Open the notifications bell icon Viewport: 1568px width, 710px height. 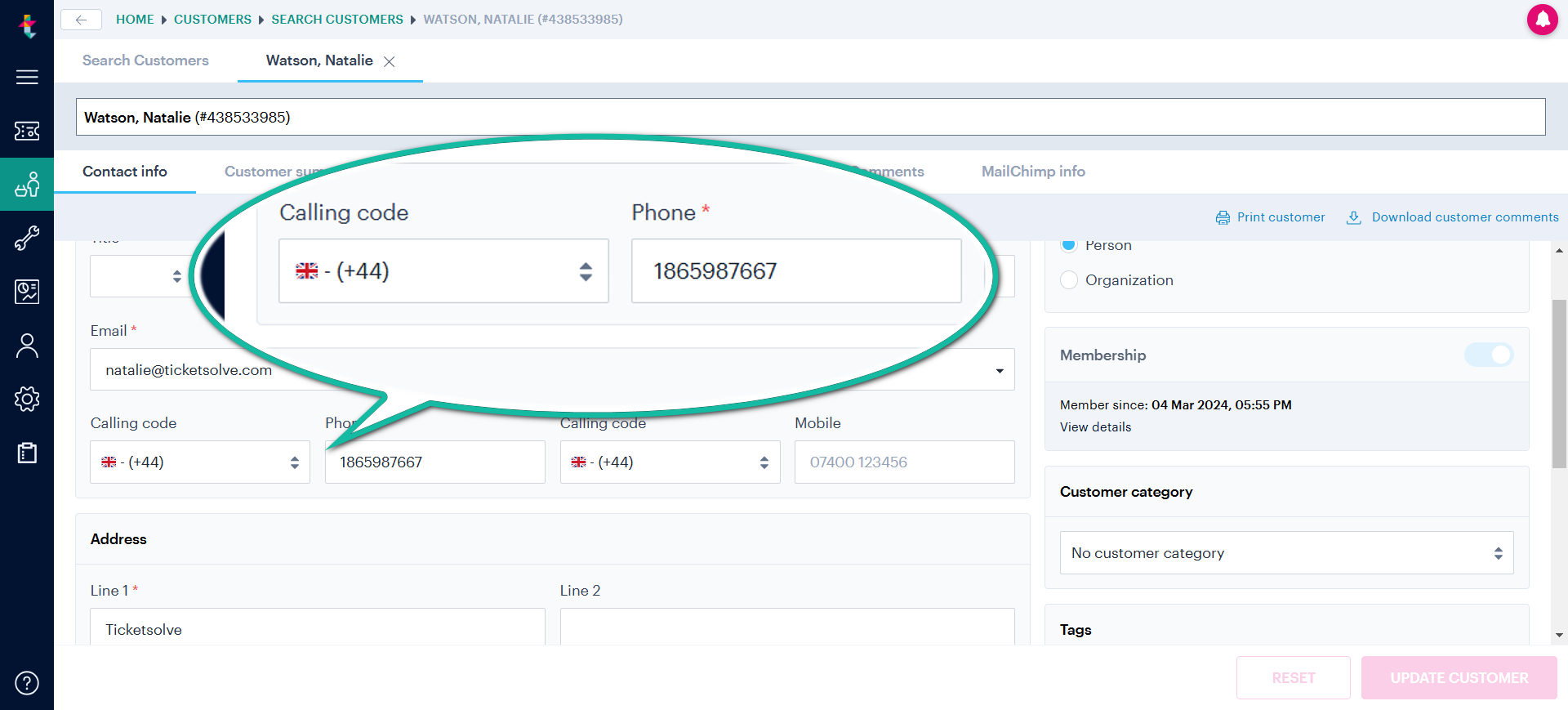pyautogui.click(x=1542, y=19)
